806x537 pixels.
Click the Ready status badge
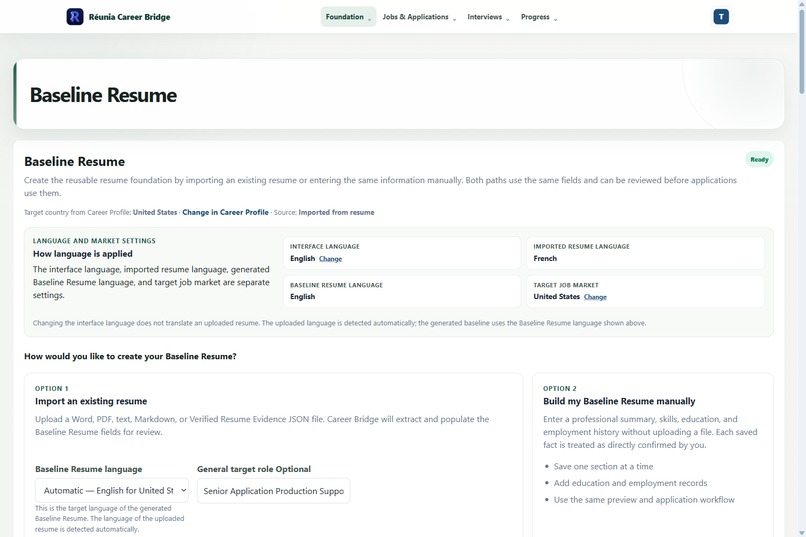click(759, 159)
